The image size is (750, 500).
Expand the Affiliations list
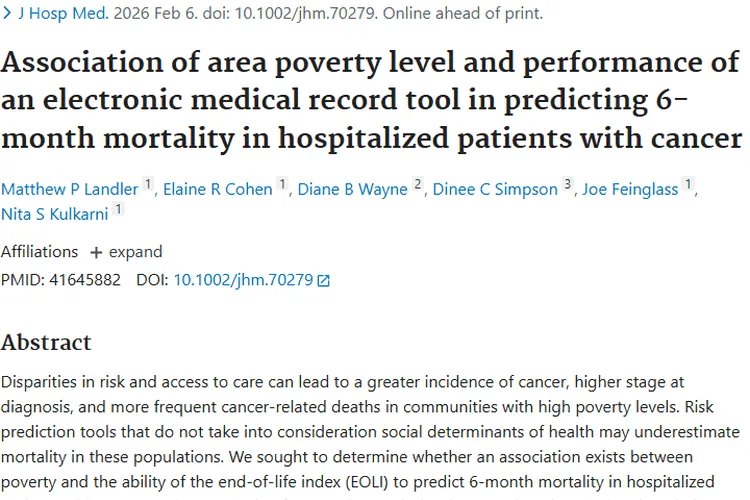point(126,251)
